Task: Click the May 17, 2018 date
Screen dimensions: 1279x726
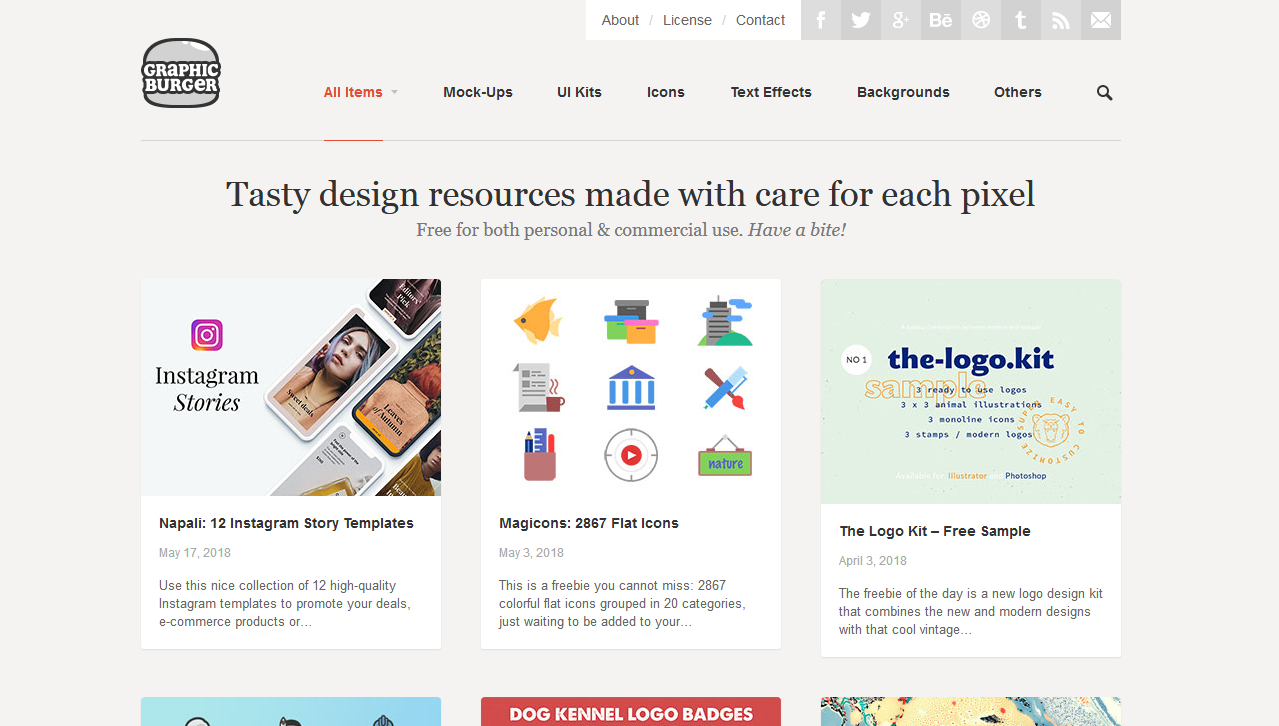Action: pyautogui.click(x=195, y=553)
